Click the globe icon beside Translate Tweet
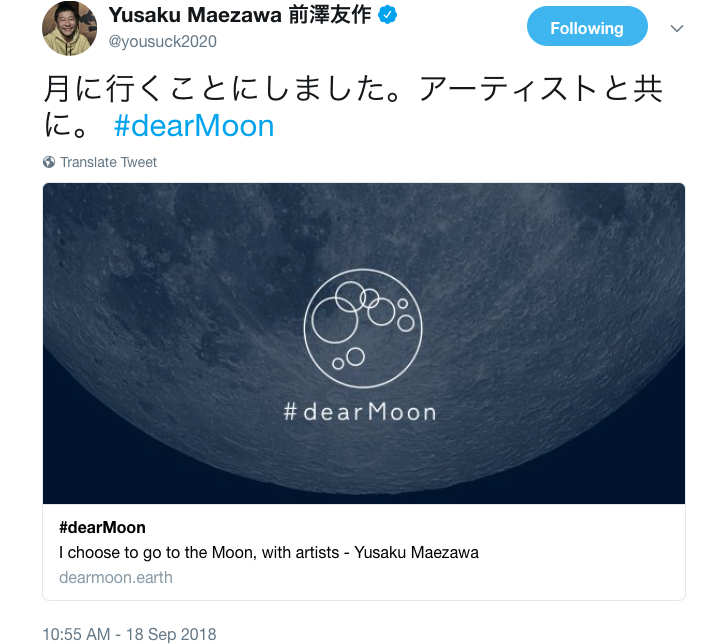 click(49, 162)
